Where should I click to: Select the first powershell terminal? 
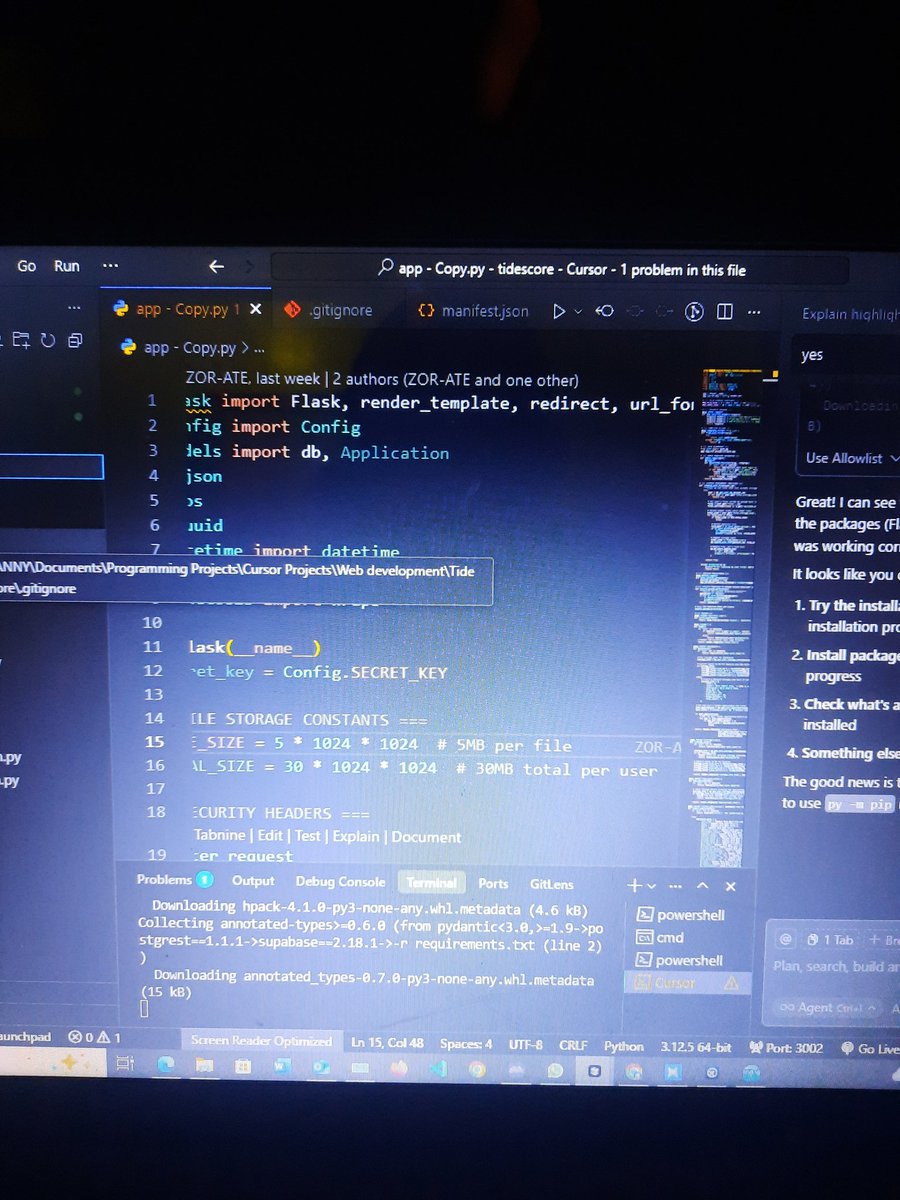[x=681, y=914]
